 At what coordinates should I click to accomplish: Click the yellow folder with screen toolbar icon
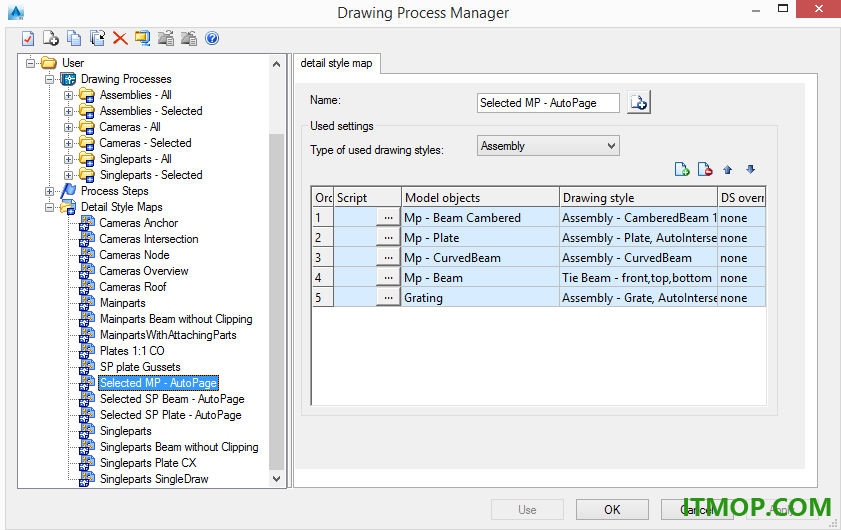143,38
